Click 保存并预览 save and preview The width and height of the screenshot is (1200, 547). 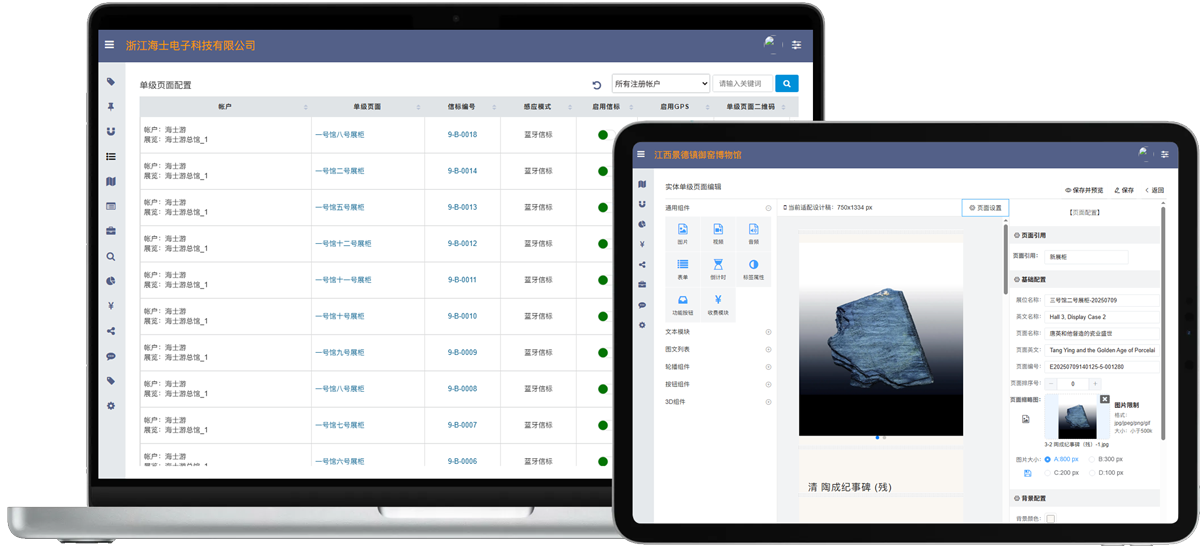coord(1084,190)
